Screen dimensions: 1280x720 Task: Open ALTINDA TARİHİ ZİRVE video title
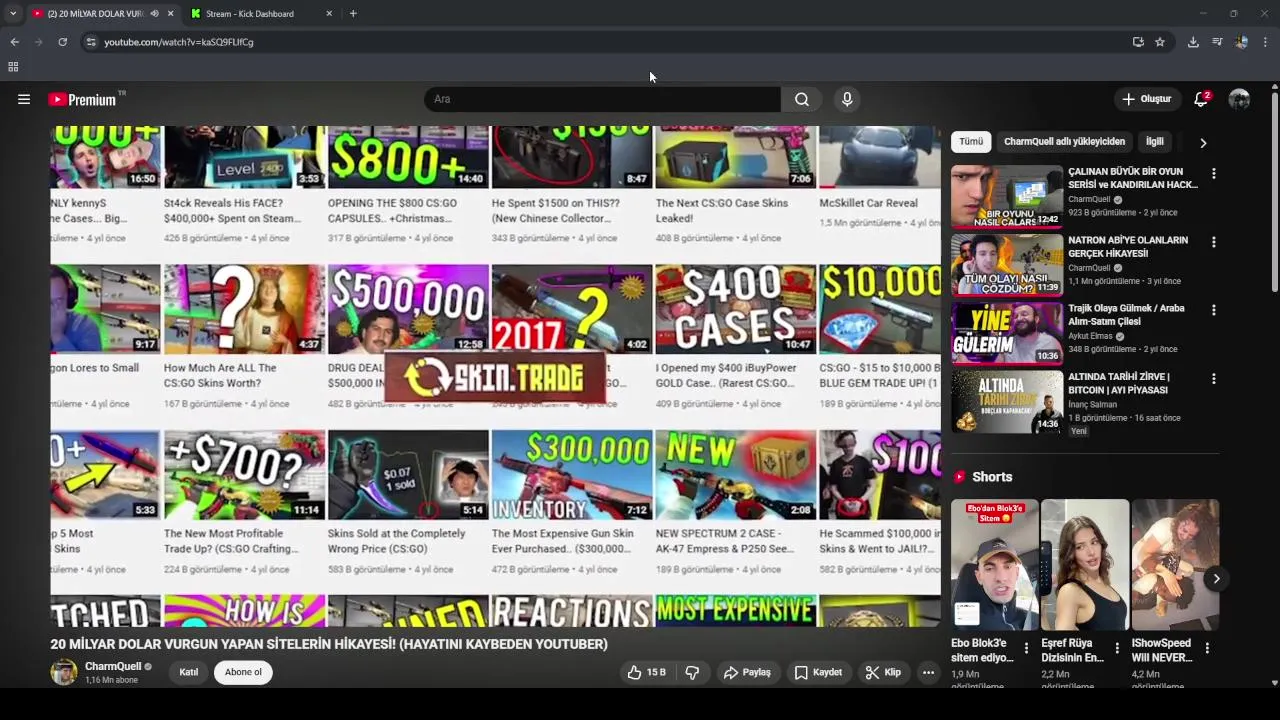click(1119, 383)
